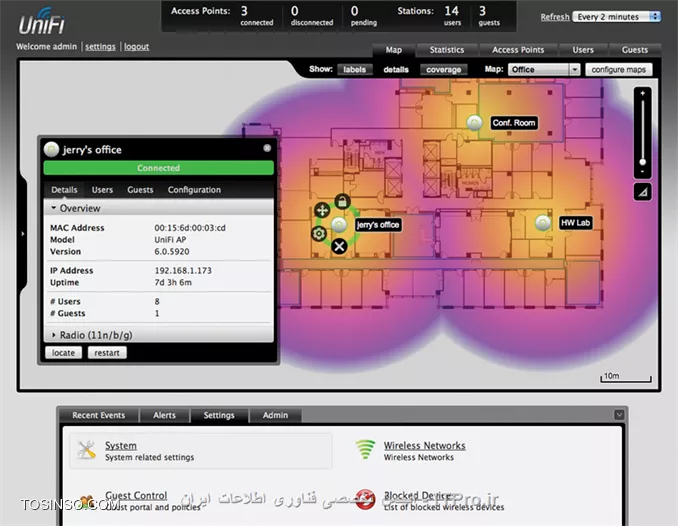Click the move icon beside jerry's office AP
The image size is (678, 526).
click(322, 211)
